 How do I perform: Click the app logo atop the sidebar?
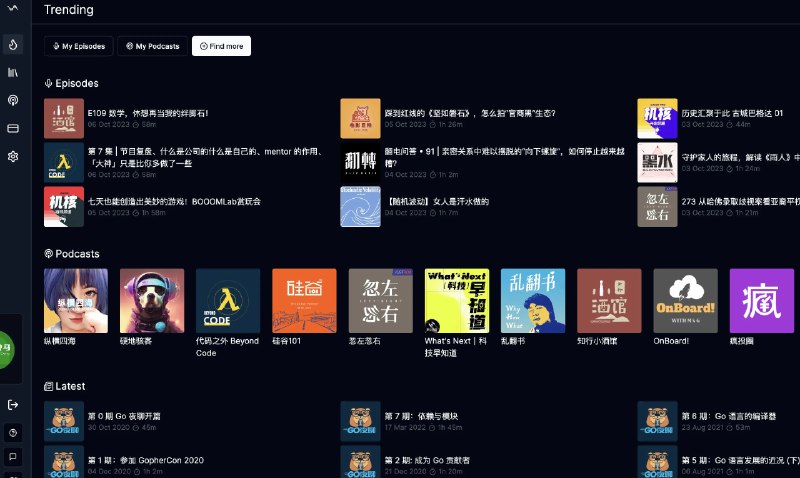[x=13, y=8]
